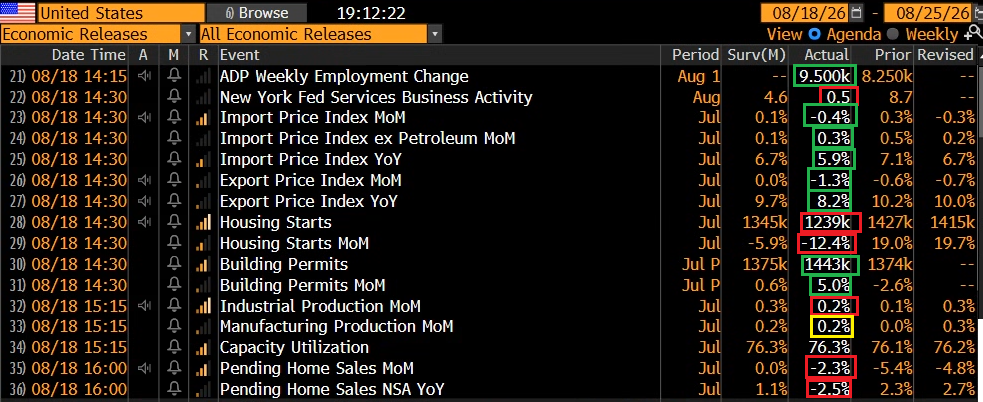
Task: Sort by the Actual column header
Action: tap(826, 55)
